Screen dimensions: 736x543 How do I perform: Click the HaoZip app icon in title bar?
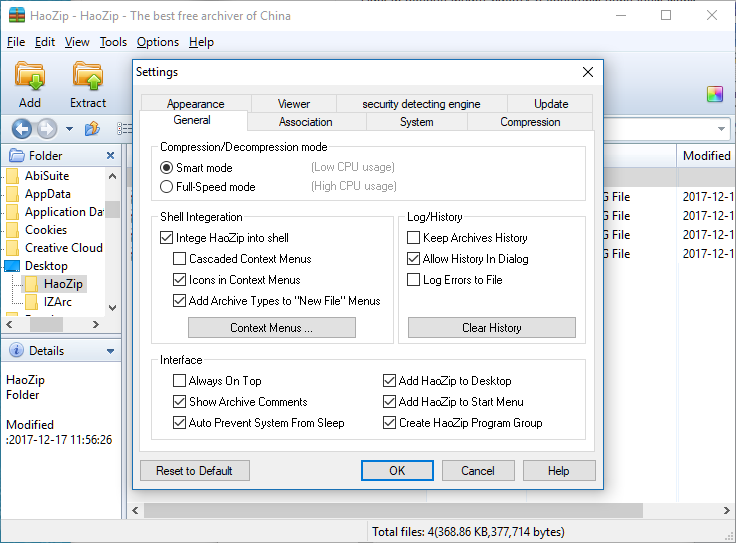17,15
